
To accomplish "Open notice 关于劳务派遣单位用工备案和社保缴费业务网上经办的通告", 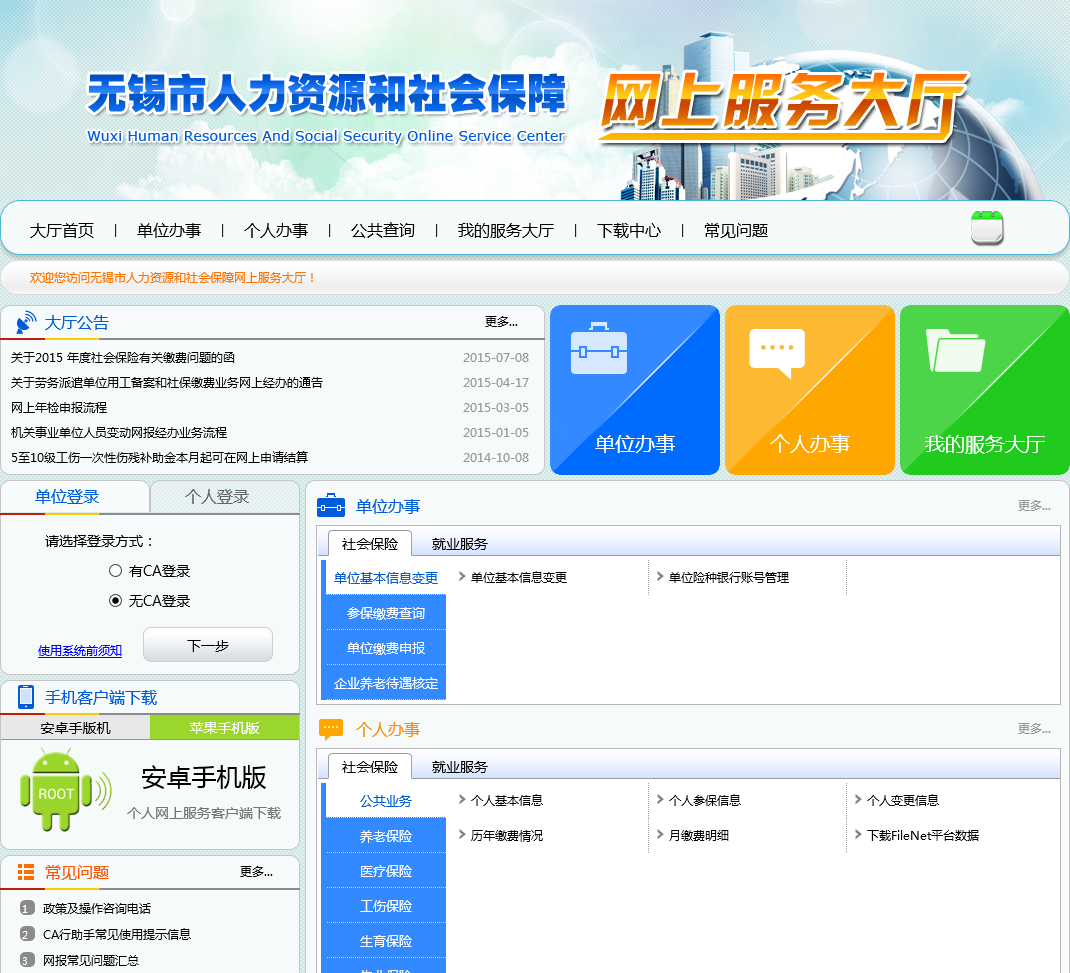I will point(167,383).
